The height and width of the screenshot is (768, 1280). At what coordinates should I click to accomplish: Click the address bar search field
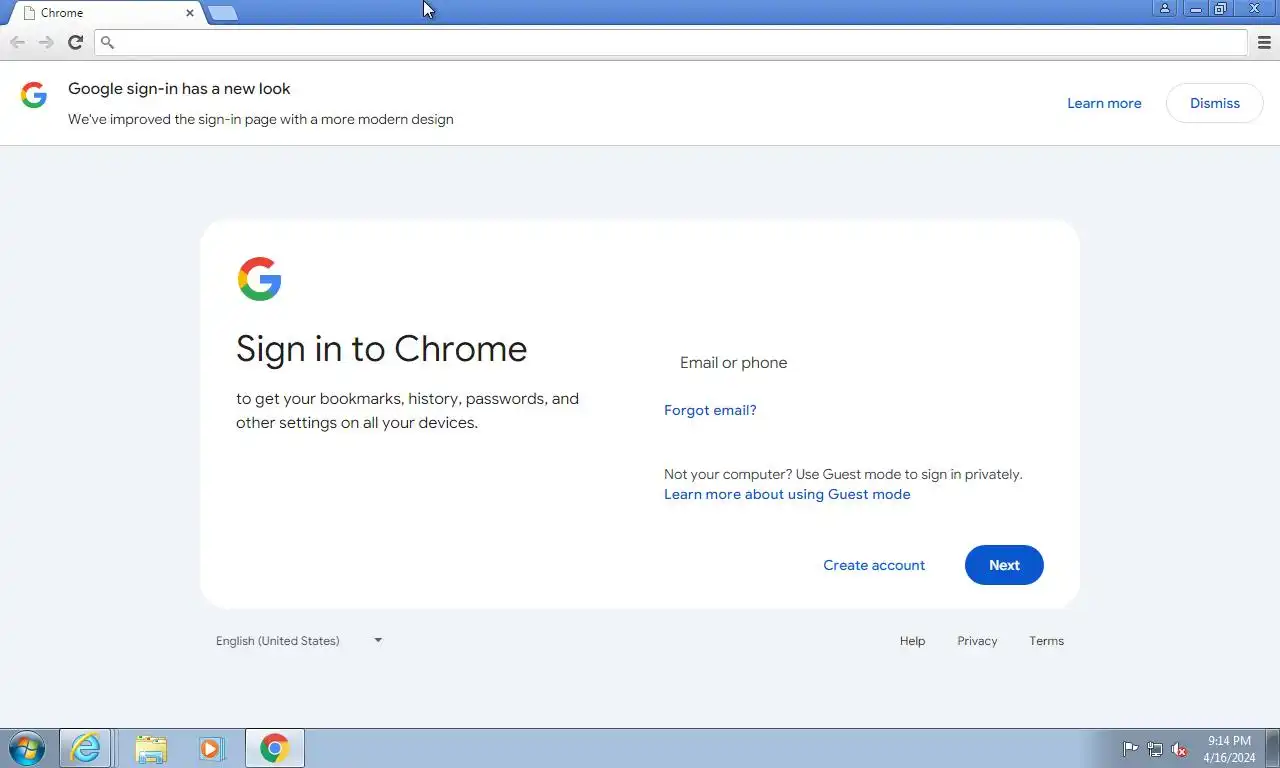tap(671, 42)
